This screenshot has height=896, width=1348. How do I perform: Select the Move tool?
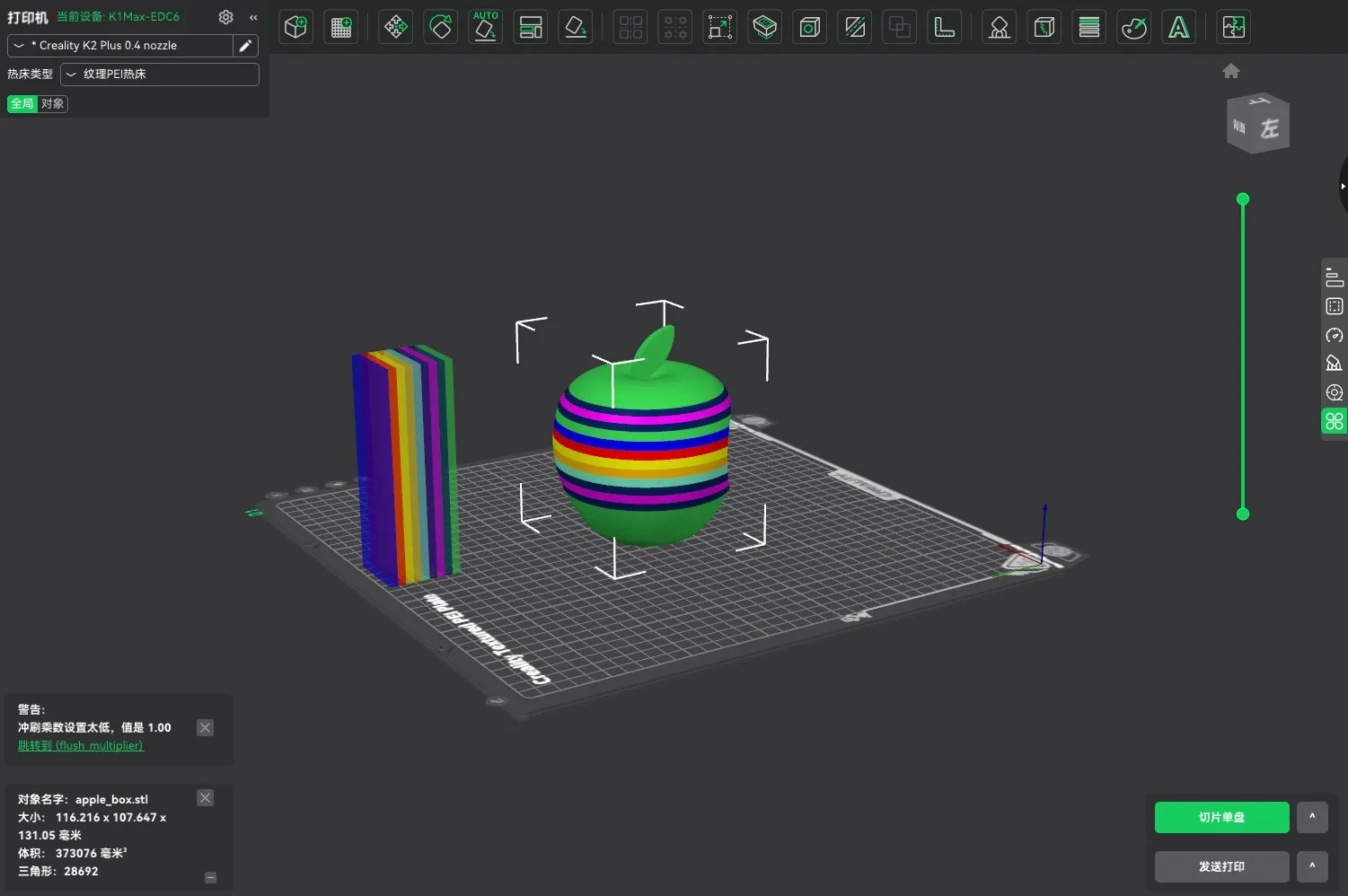pos(395,27)
